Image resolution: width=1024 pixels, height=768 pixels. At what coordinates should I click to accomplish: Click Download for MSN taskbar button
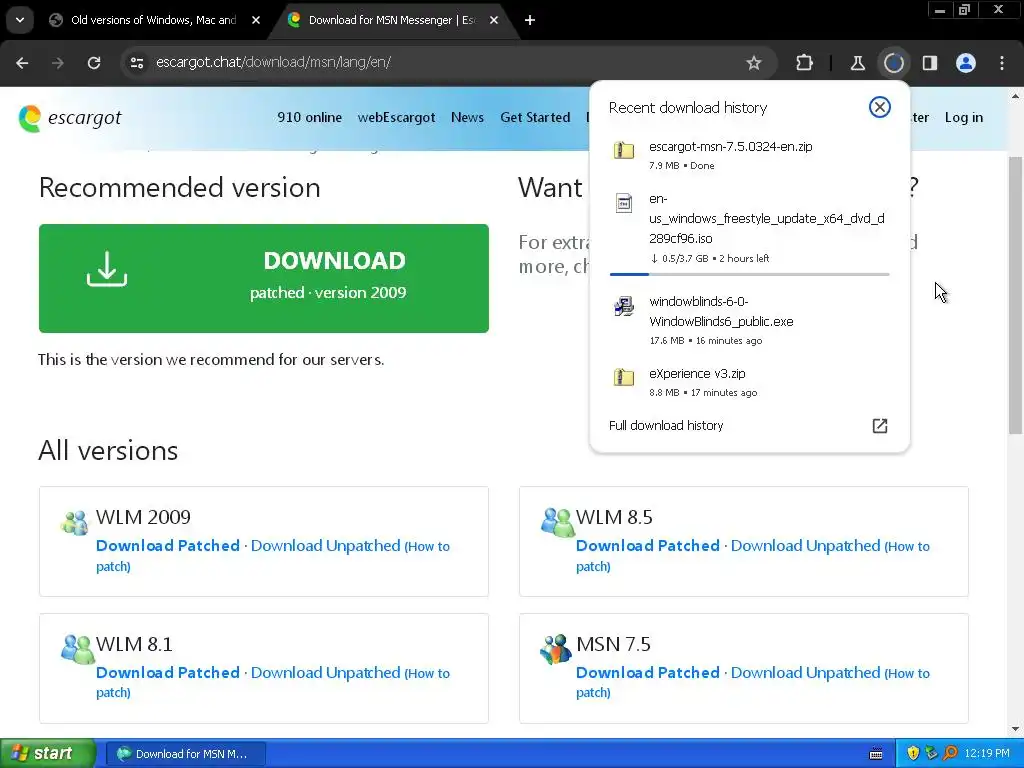click(185, 754)
